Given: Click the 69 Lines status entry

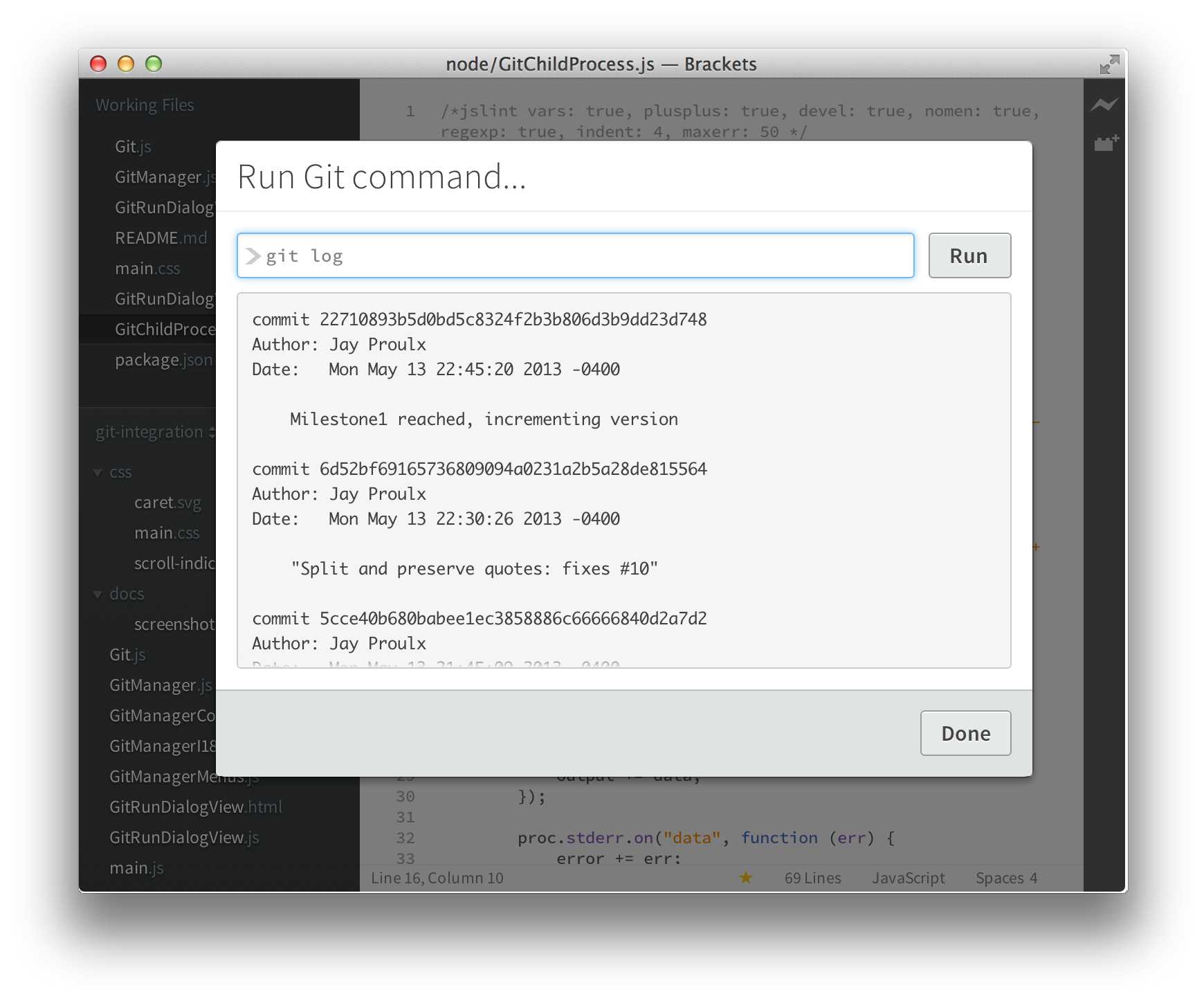Looking at the screenshot, I should tap(812, 878).
